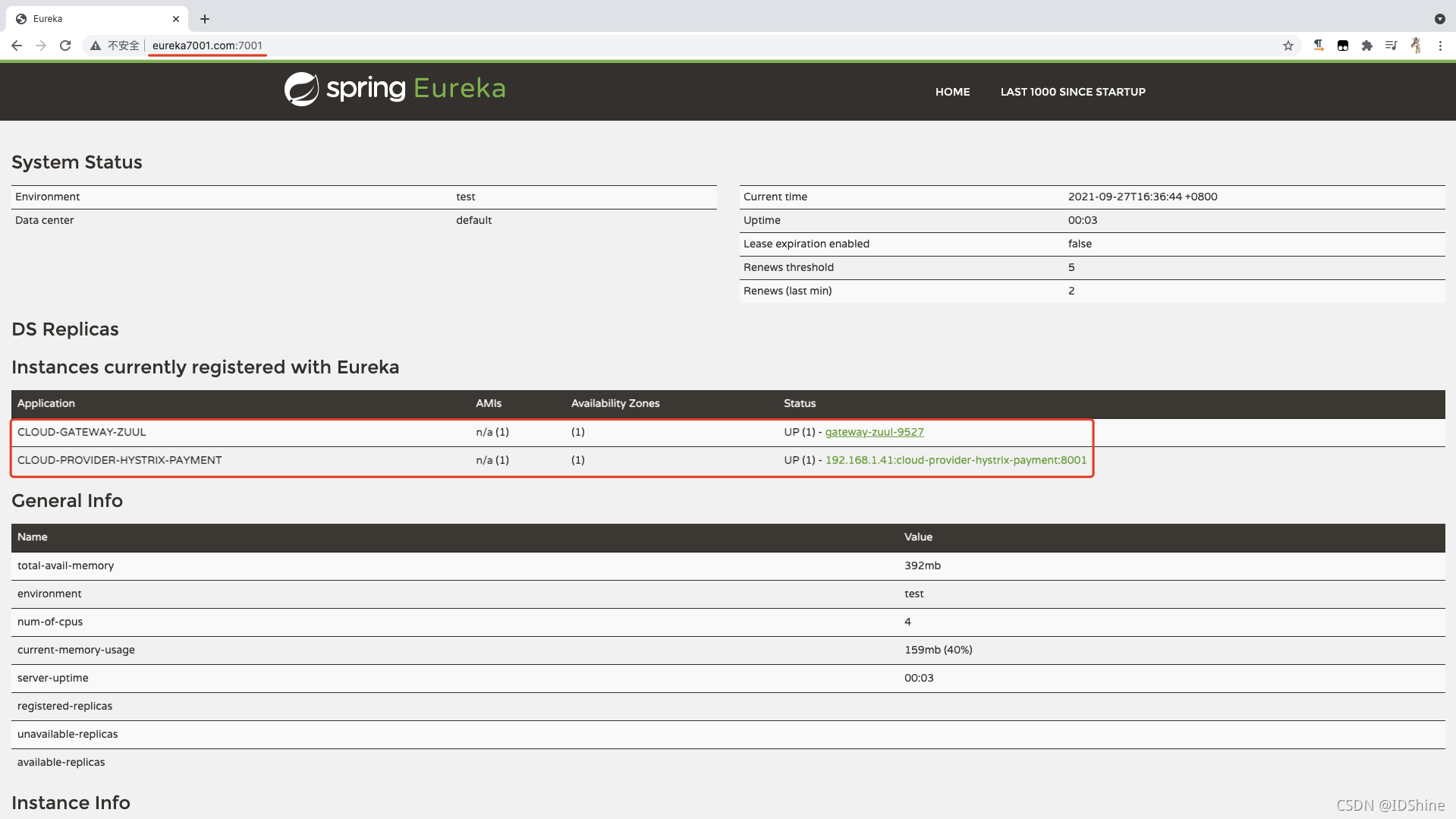The image size is (1456, 819).
Task: Click the Availability Zones column header
Action: pos(615,403)
